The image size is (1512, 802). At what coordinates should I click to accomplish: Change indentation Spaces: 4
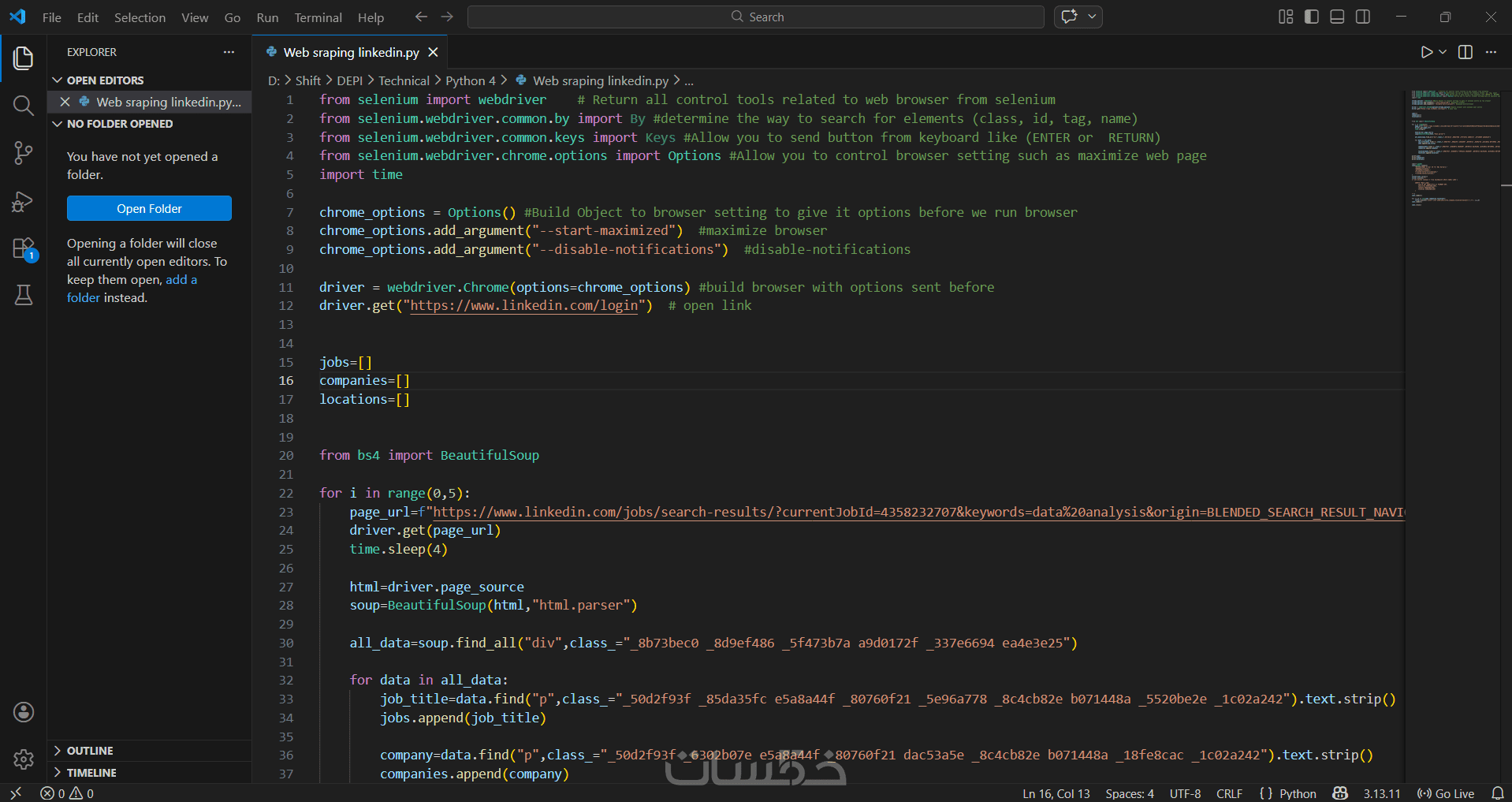coord(1129,793)
